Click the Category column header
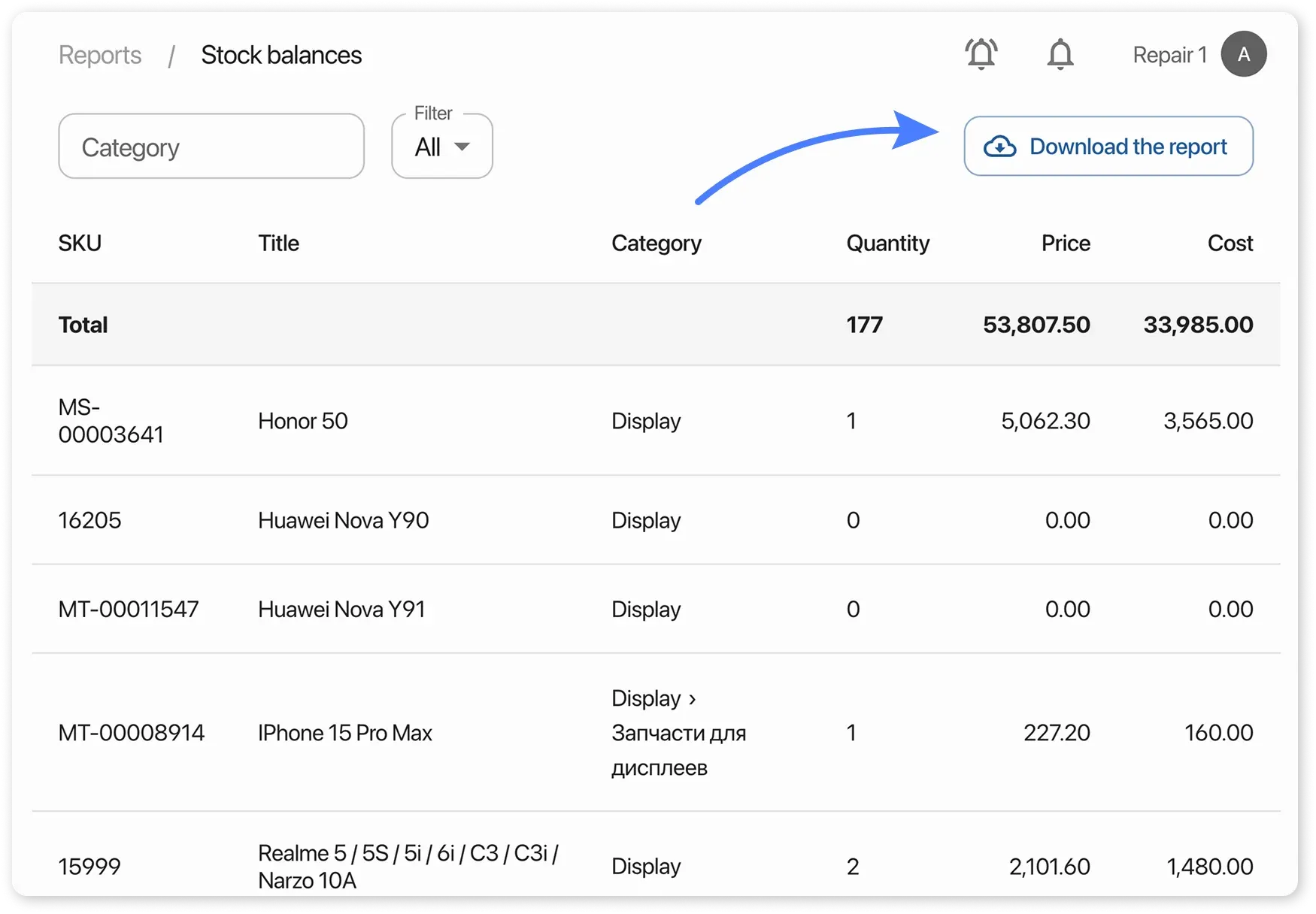 pos(656,243)
